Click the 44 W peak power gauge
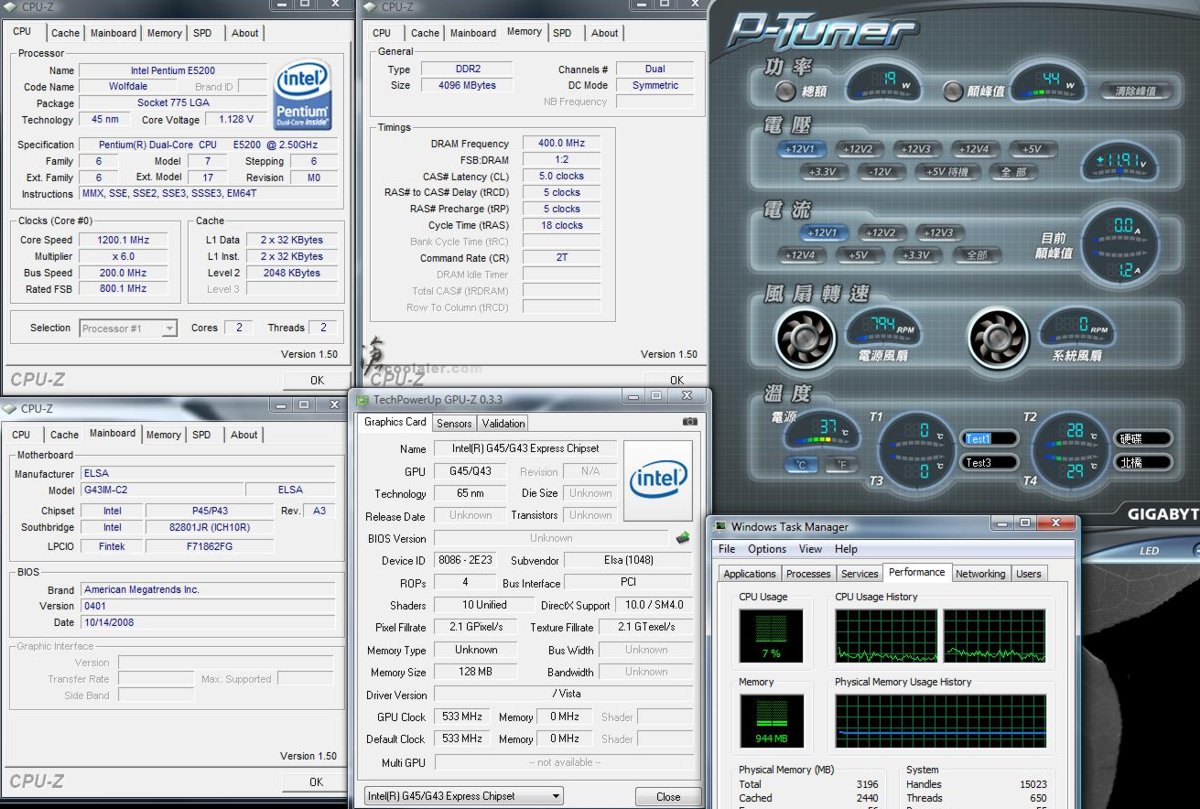The width and height of the screenshot is (1200, 809). (x=1047, y=83)
